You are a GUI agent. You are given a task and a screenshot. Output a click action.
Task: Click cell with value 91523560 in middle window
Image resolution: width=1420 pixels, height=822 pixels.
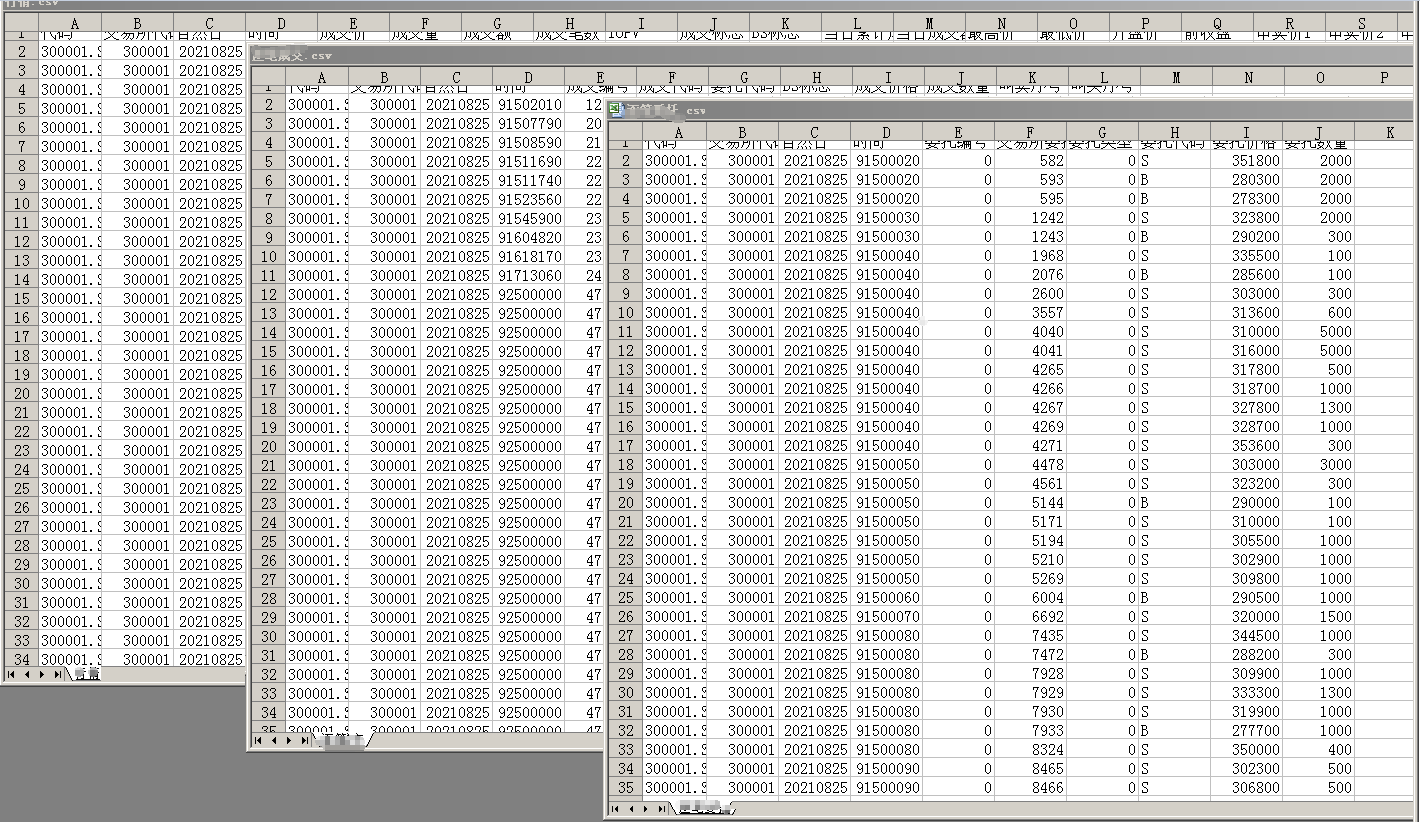point(528,199)
